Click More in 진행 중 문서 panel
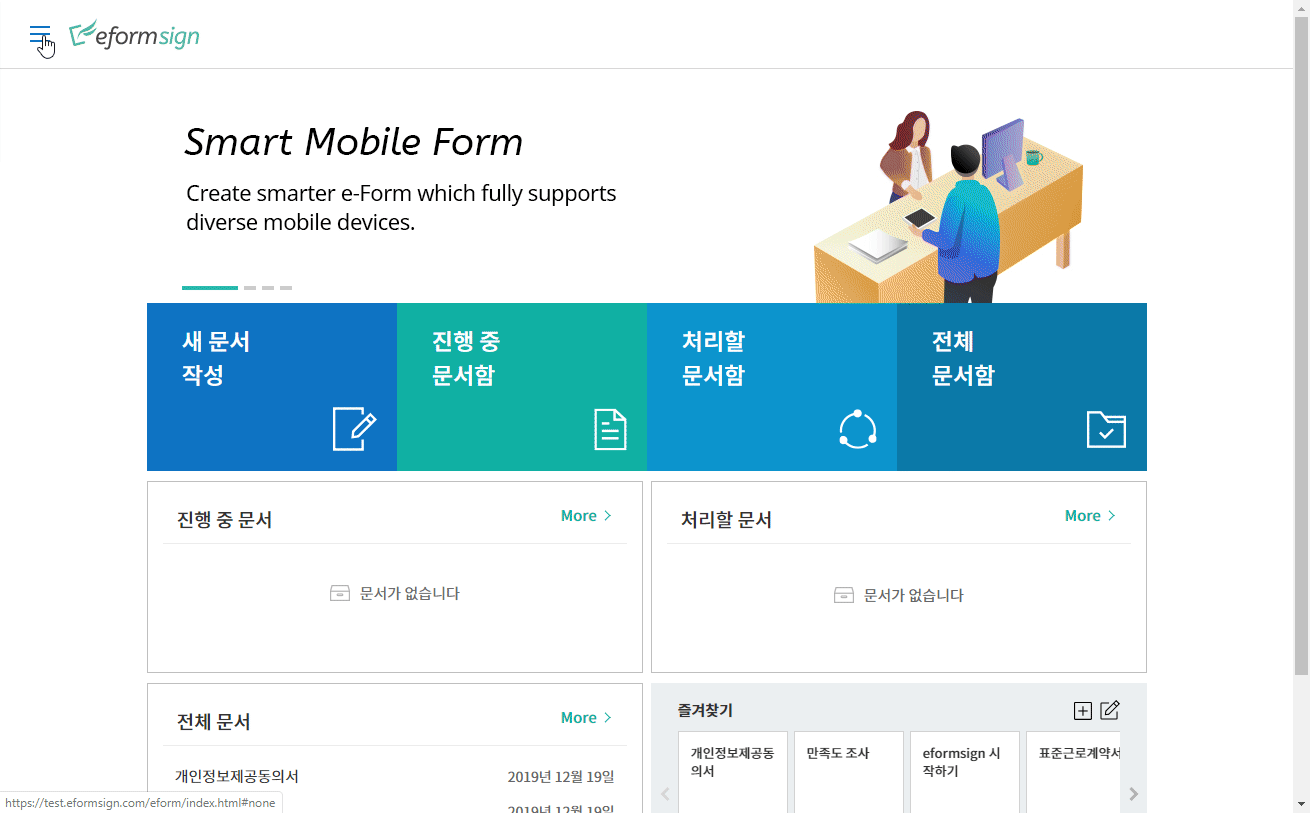The height and width of the screenshot is (813, 1310). pyautogui.click(x=586, y=516)
